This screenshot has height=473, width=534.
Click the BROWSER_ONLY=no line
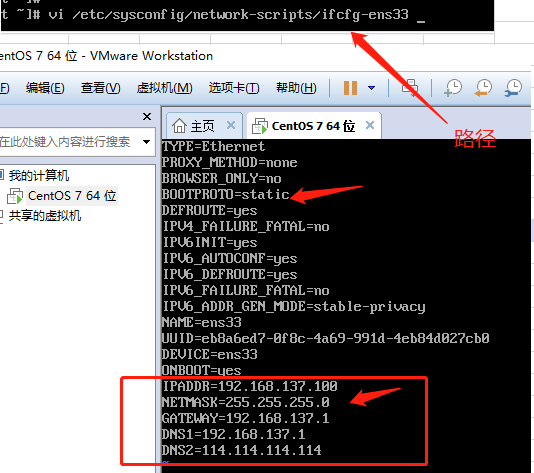[x=221, y=178]
